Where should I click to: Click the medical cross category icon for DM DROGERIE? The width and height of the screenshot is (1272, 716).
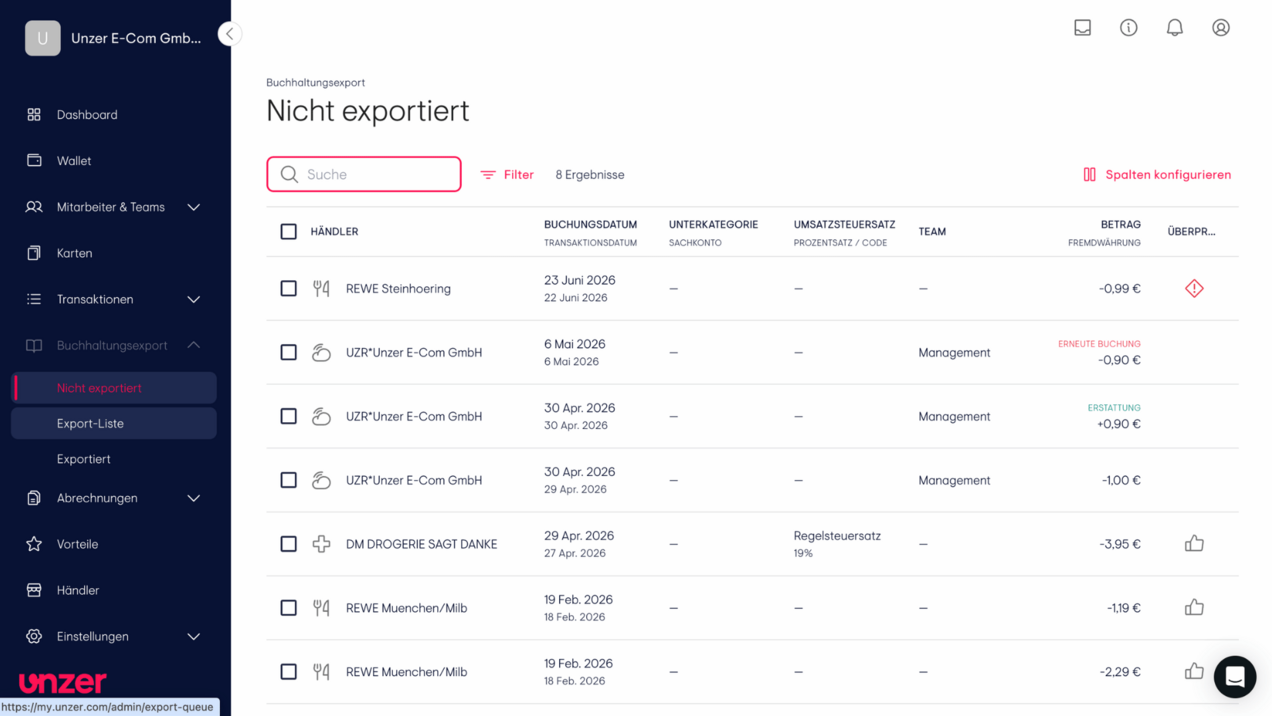point(321,544)
